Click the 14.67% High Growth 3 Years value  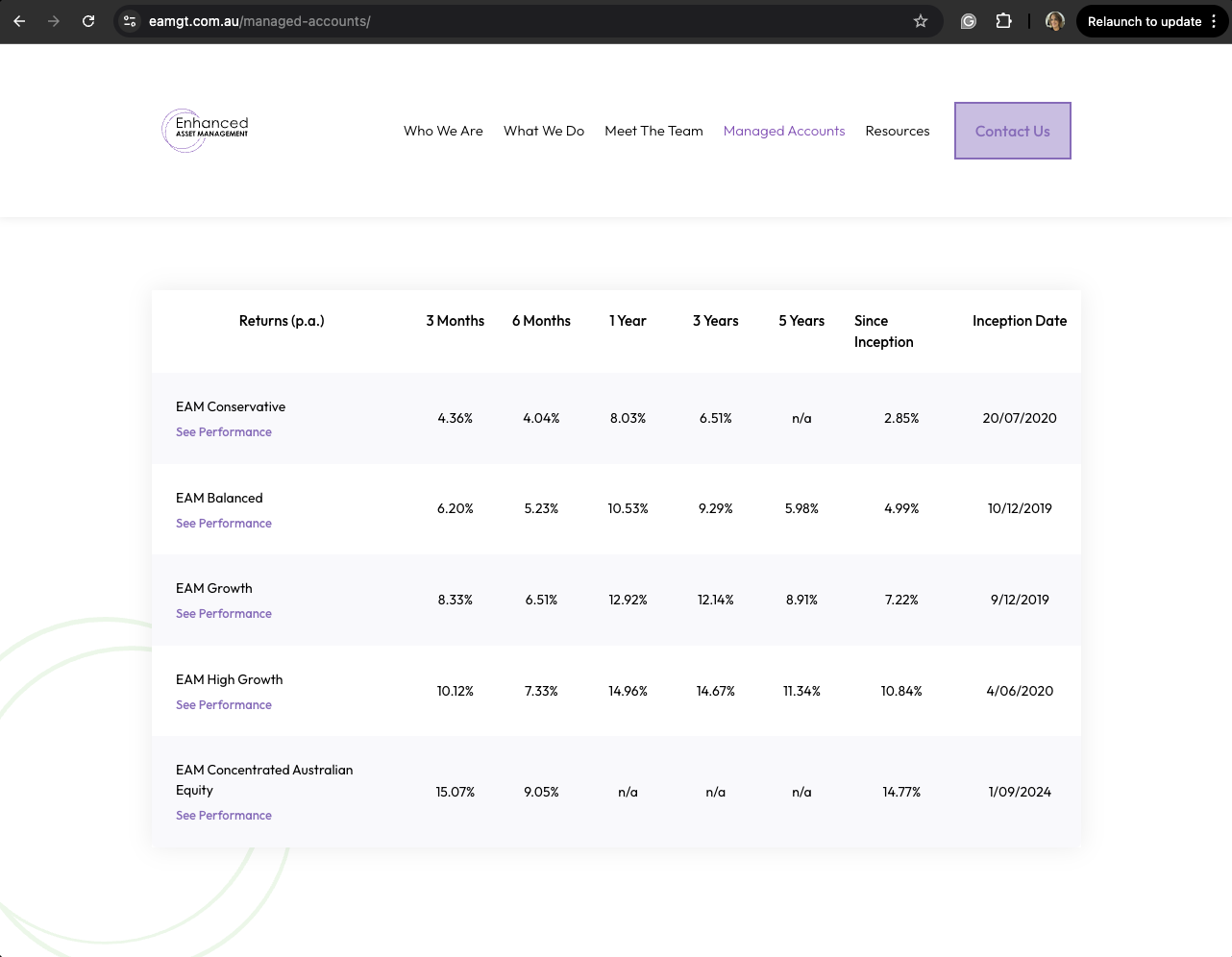[716, 692]
